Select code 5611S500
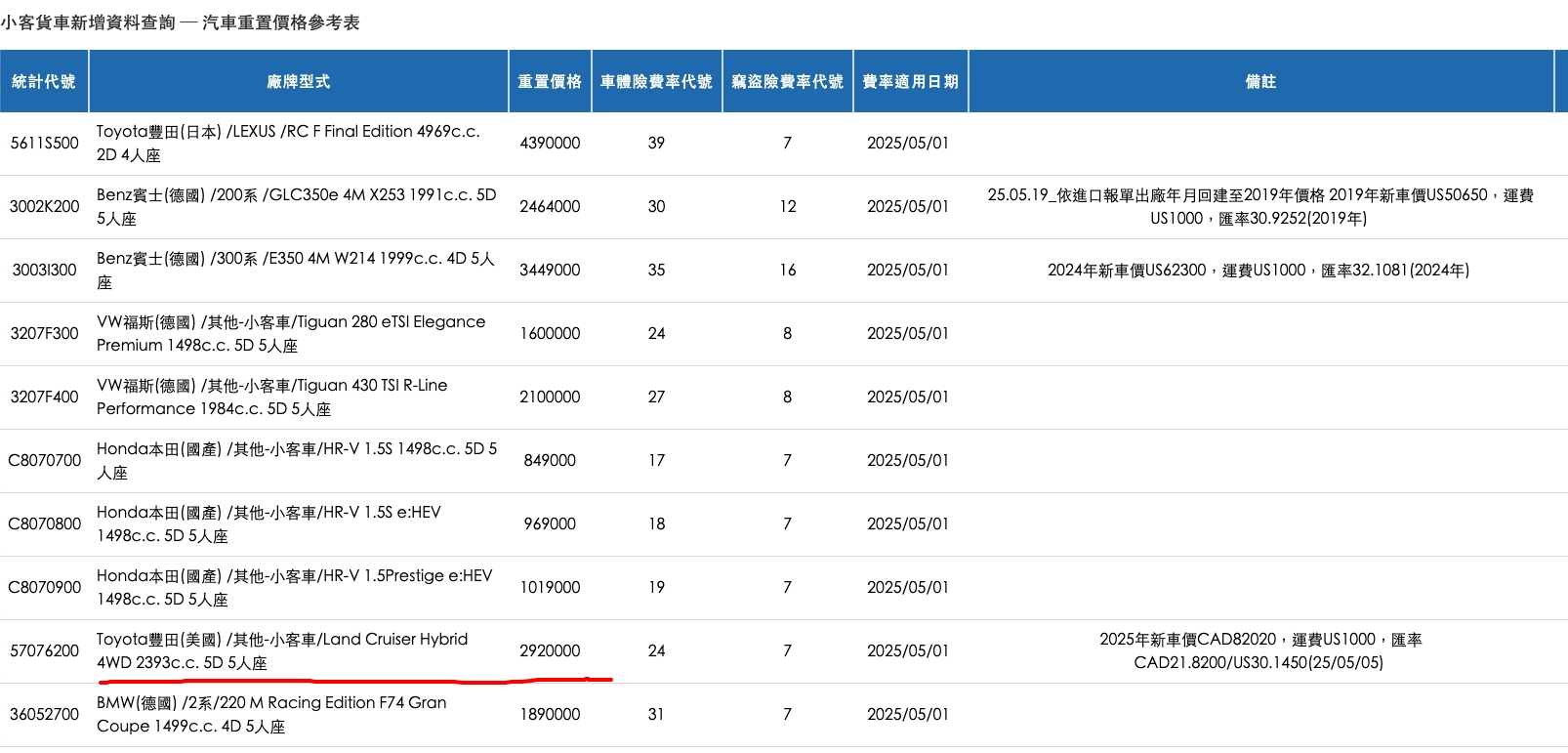This screenshot has height=753, width=1568. 44,143
